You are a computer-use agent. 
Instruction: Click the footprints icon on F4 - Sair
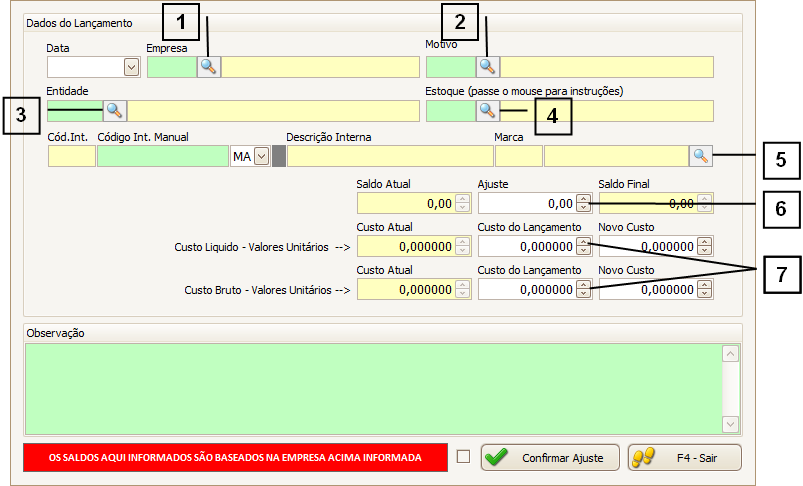pos(645,457)
